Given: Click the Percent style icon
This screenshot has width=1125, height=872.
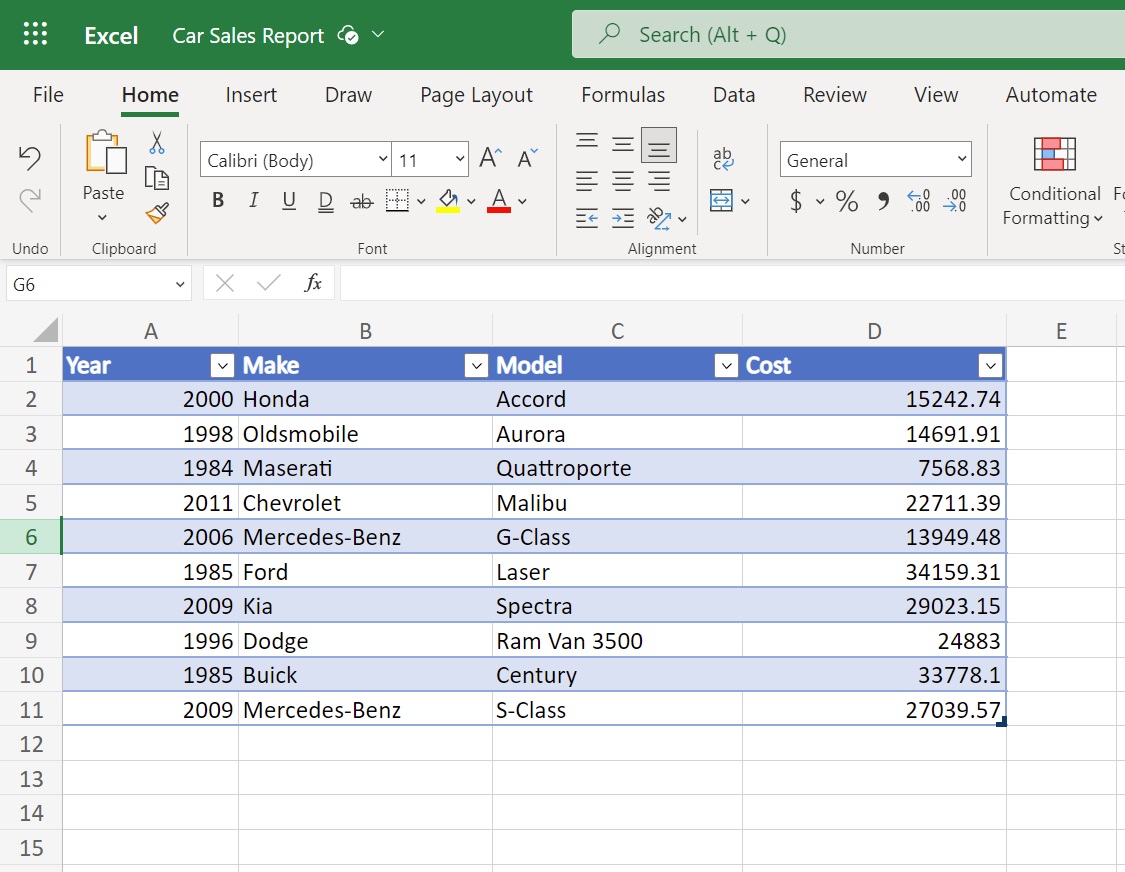Looking at the screenshot, I should click(846, 202).
